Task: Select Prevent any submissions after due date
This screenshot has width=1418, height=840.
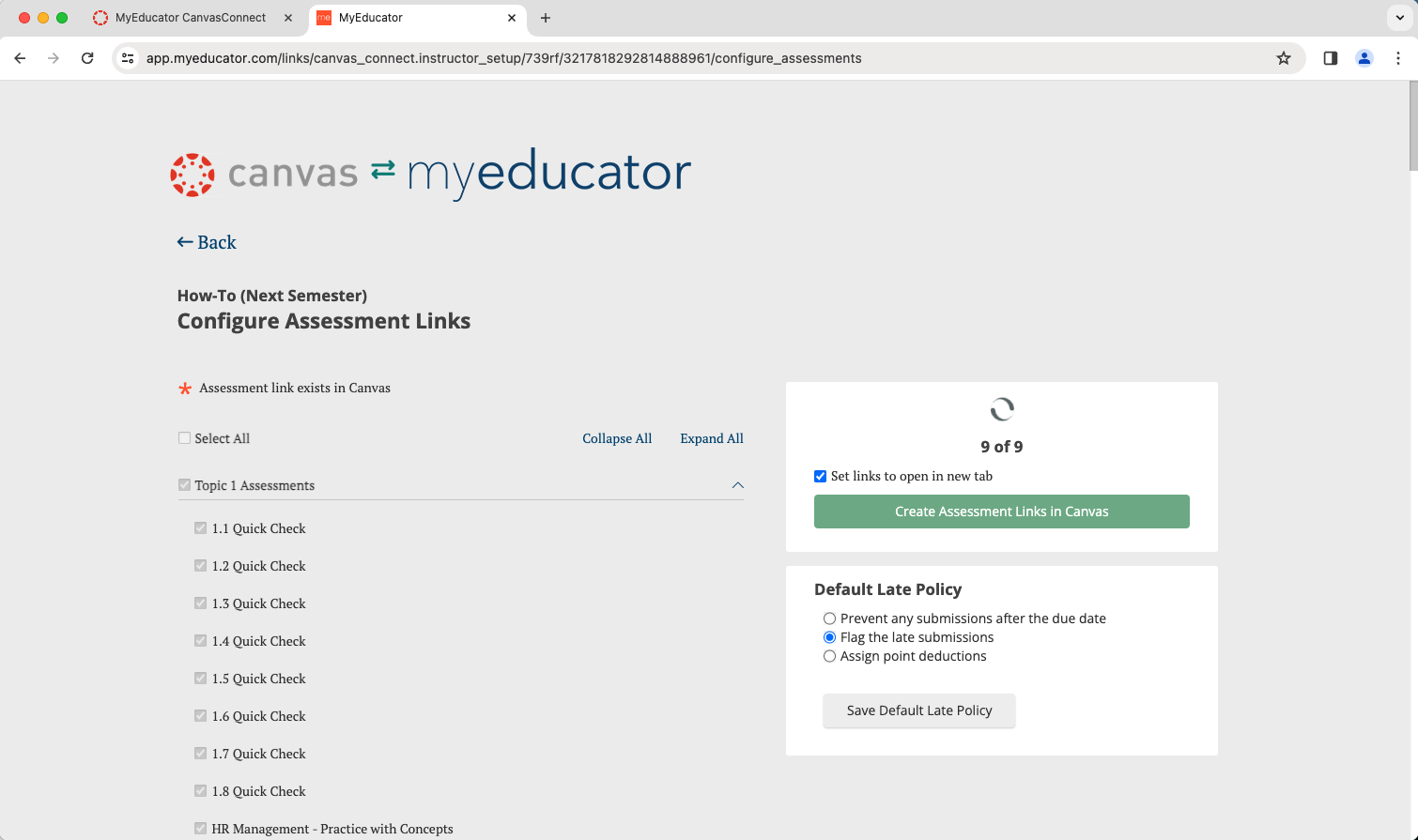Action: [829, 619]
